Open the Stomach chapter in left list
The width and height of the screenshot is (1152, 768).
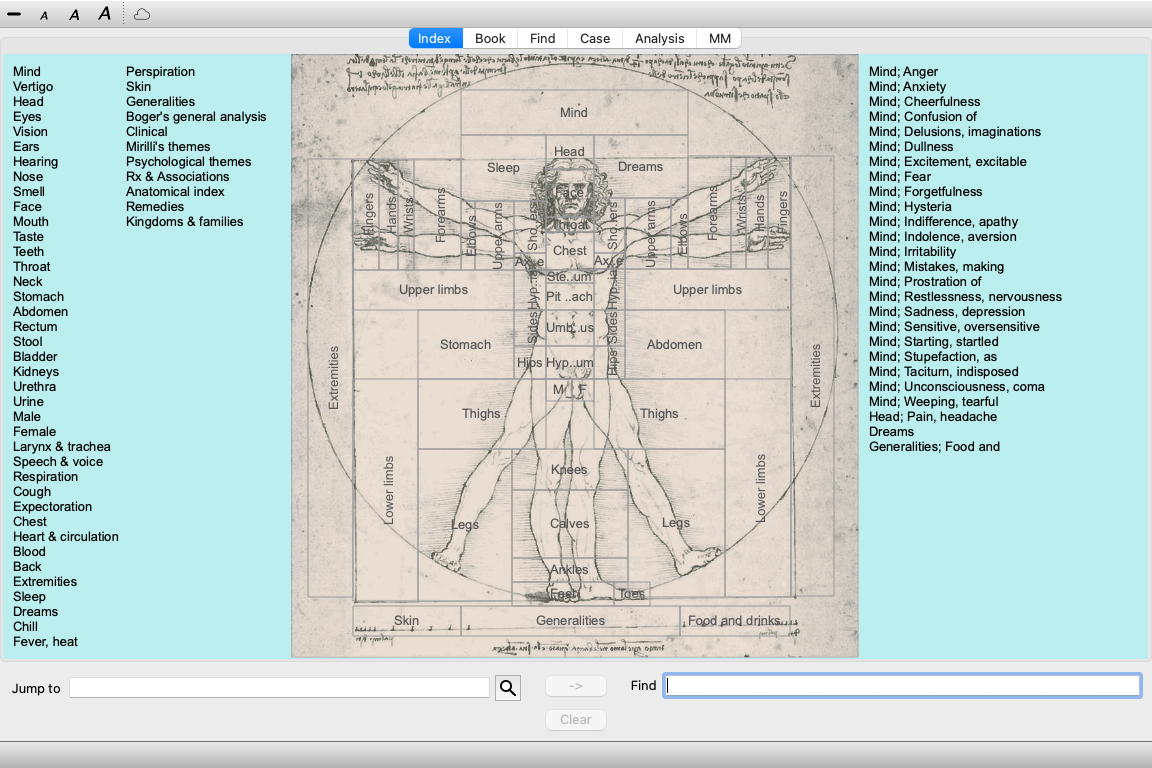pos(38,297)
